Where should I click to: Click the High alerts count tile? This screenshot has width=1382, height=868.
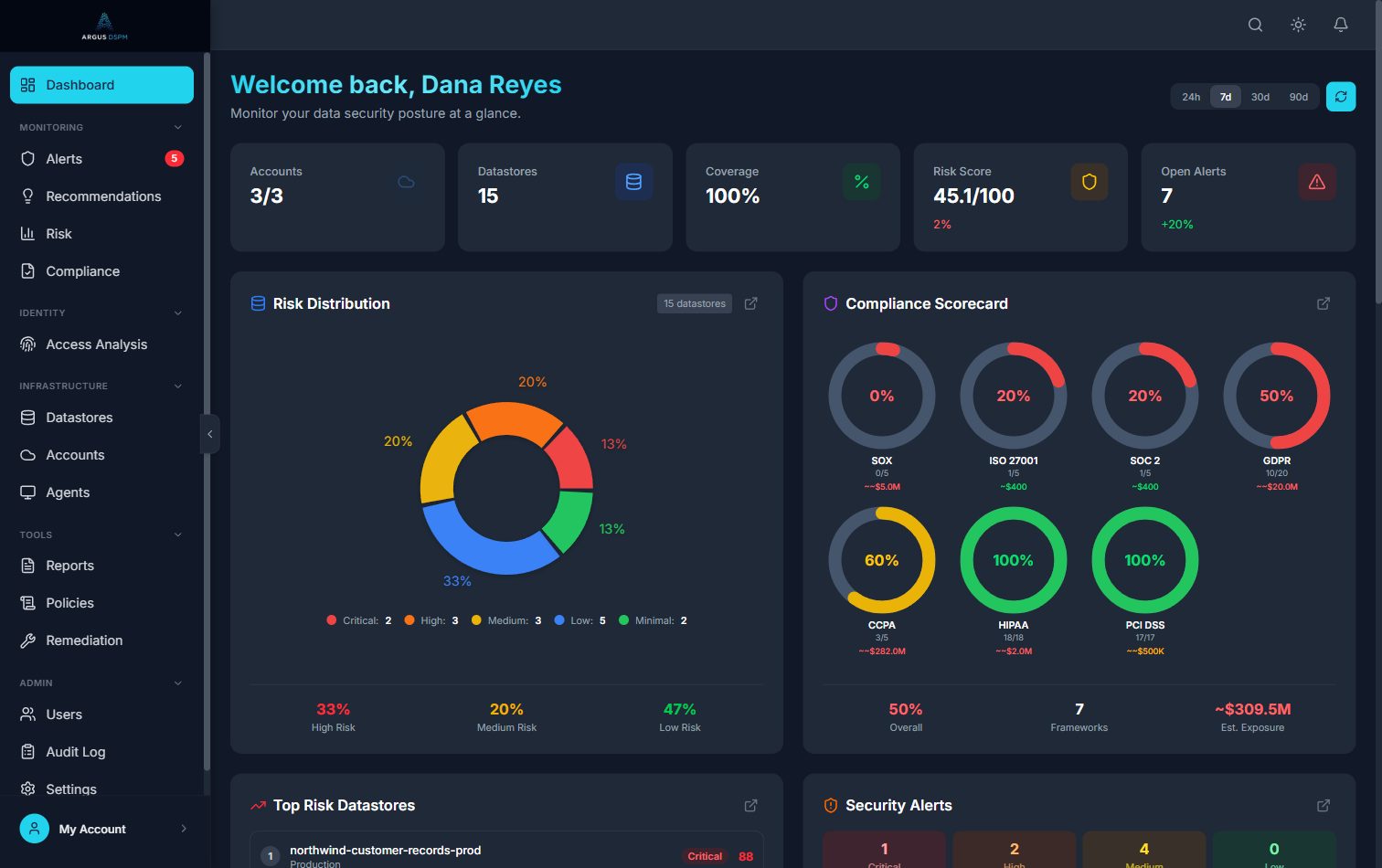(1014, 851)
